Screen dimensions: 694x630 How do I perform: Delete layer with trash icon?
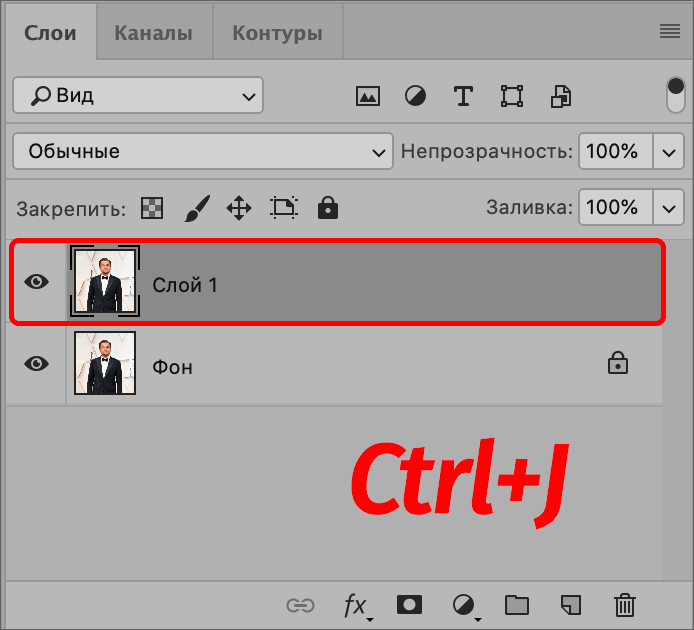tap(625, 605)
